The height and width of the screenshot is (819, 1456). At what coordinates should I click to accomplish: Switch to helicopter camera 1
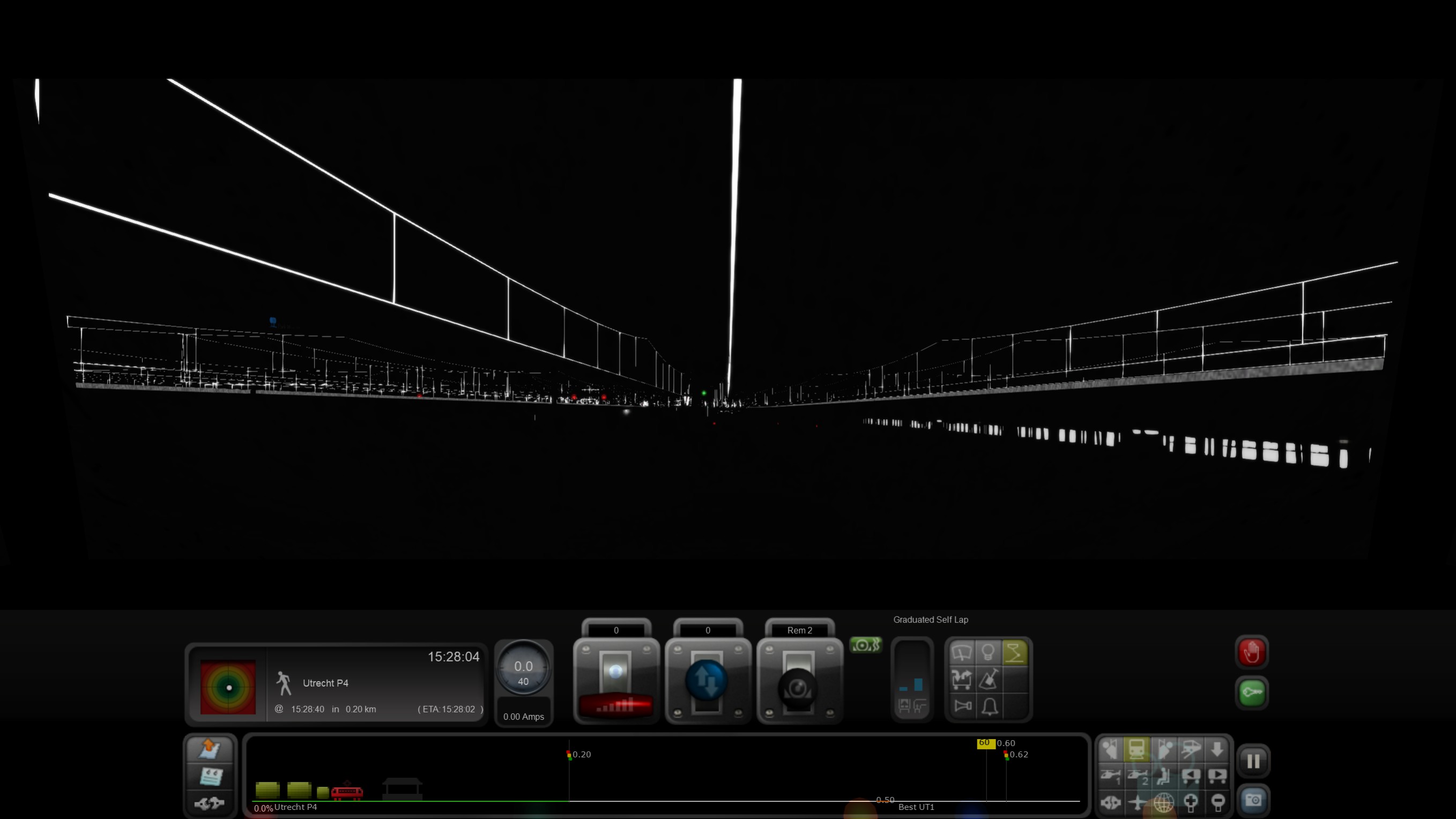coord(1111,776)
